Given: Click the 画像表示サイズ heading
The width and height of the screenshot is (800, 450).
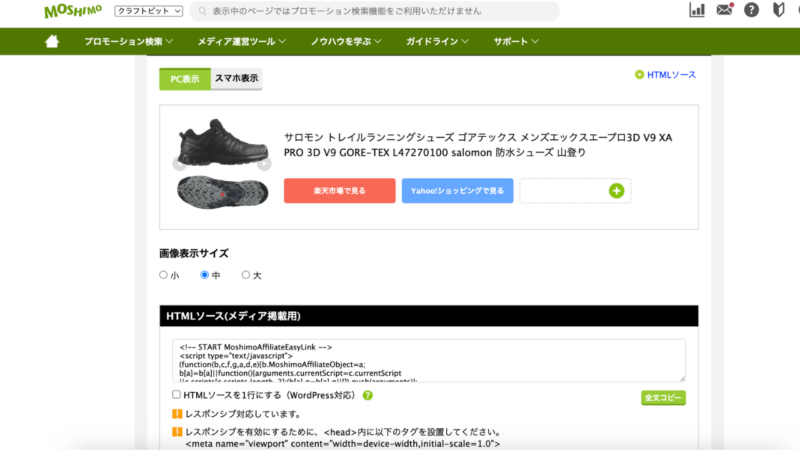Looking at the screenshot, I should 194,254.
